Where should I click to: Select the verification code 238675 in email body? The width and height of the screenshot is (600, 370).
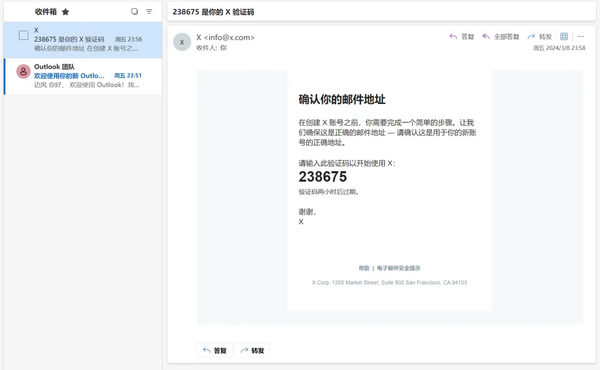pos(323,177)
